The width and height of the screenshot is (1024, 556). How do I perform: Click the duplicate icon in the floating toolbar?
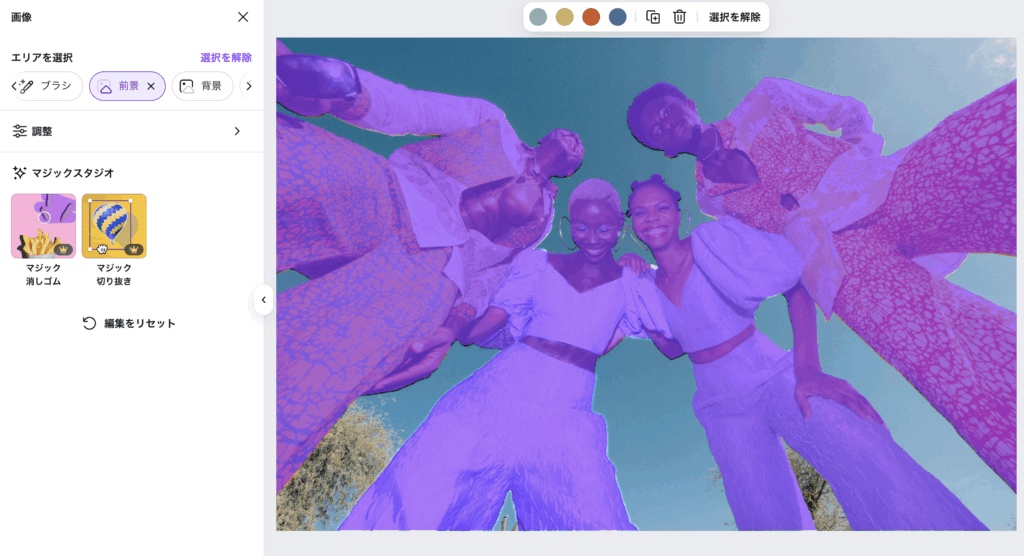(x=653, y=17)
